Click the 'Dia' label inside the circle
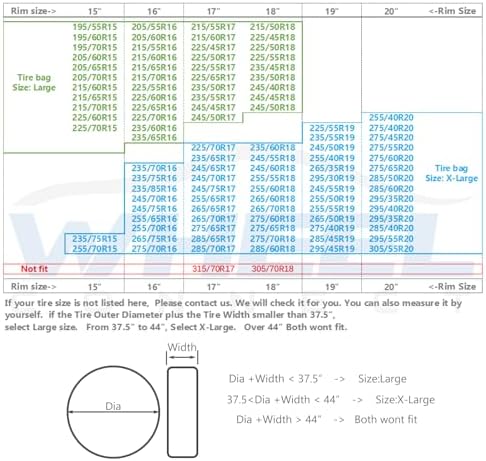Screen dimensions: 486x461 pos(113,406)
